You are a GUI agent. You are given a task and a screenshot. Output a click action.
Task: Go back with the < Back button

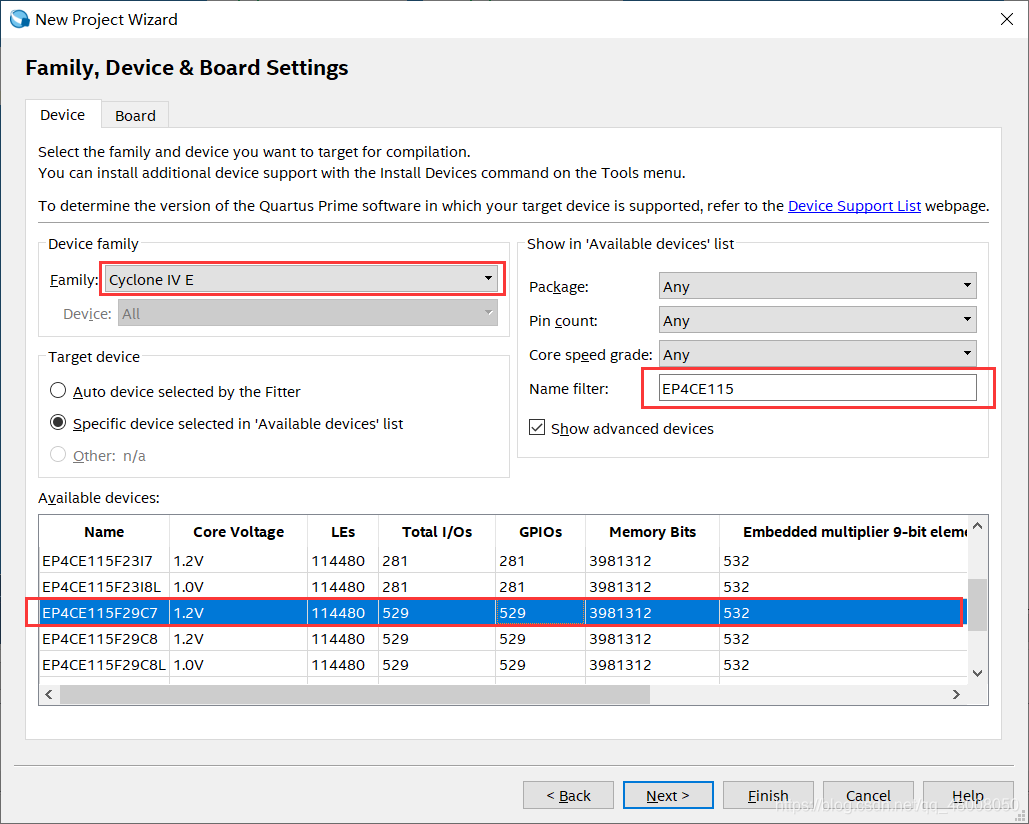[568, 795]
